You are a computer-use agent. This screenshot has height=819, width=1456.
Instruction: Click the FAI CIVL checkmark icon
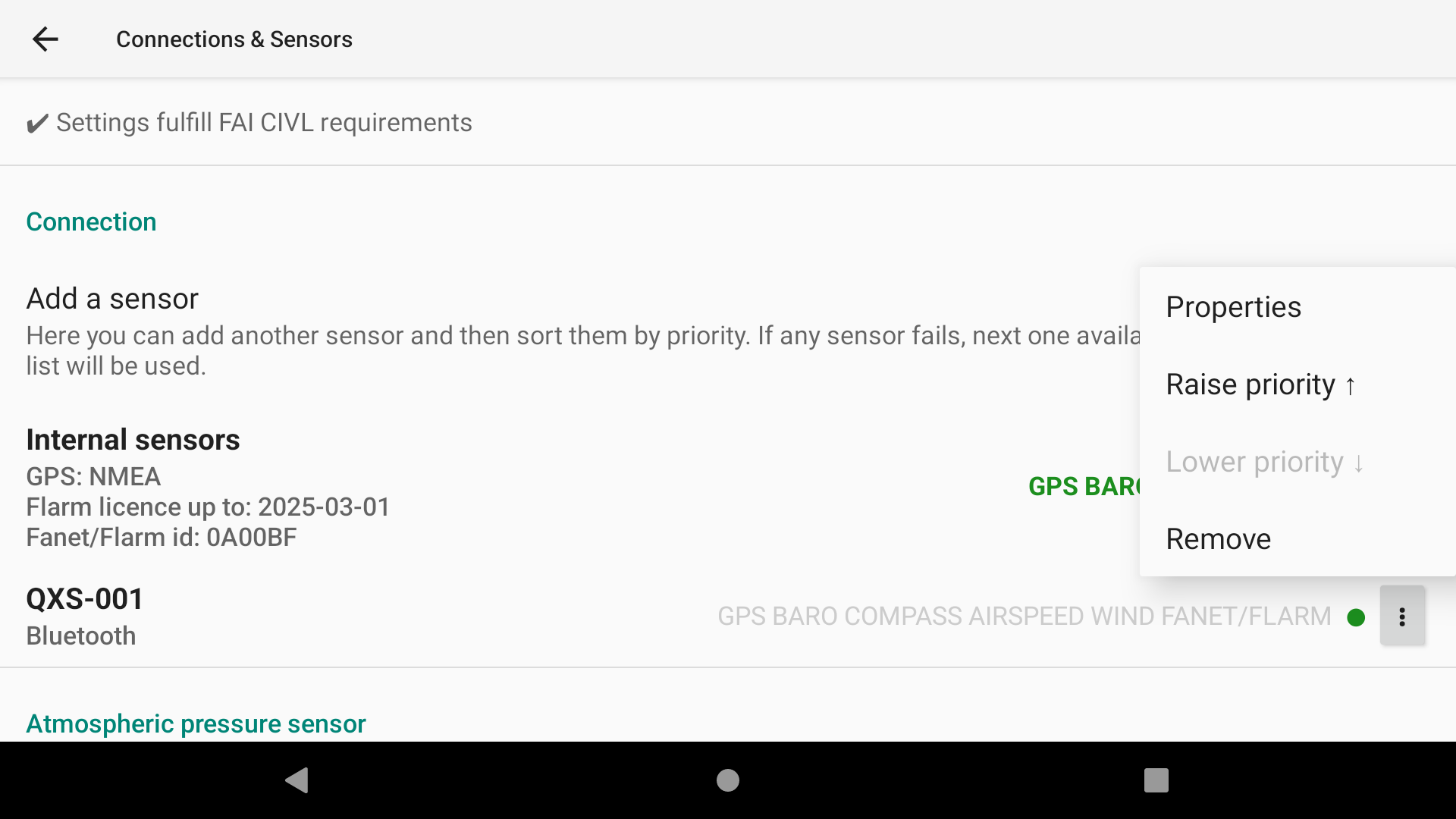click(x=37, y=123)
